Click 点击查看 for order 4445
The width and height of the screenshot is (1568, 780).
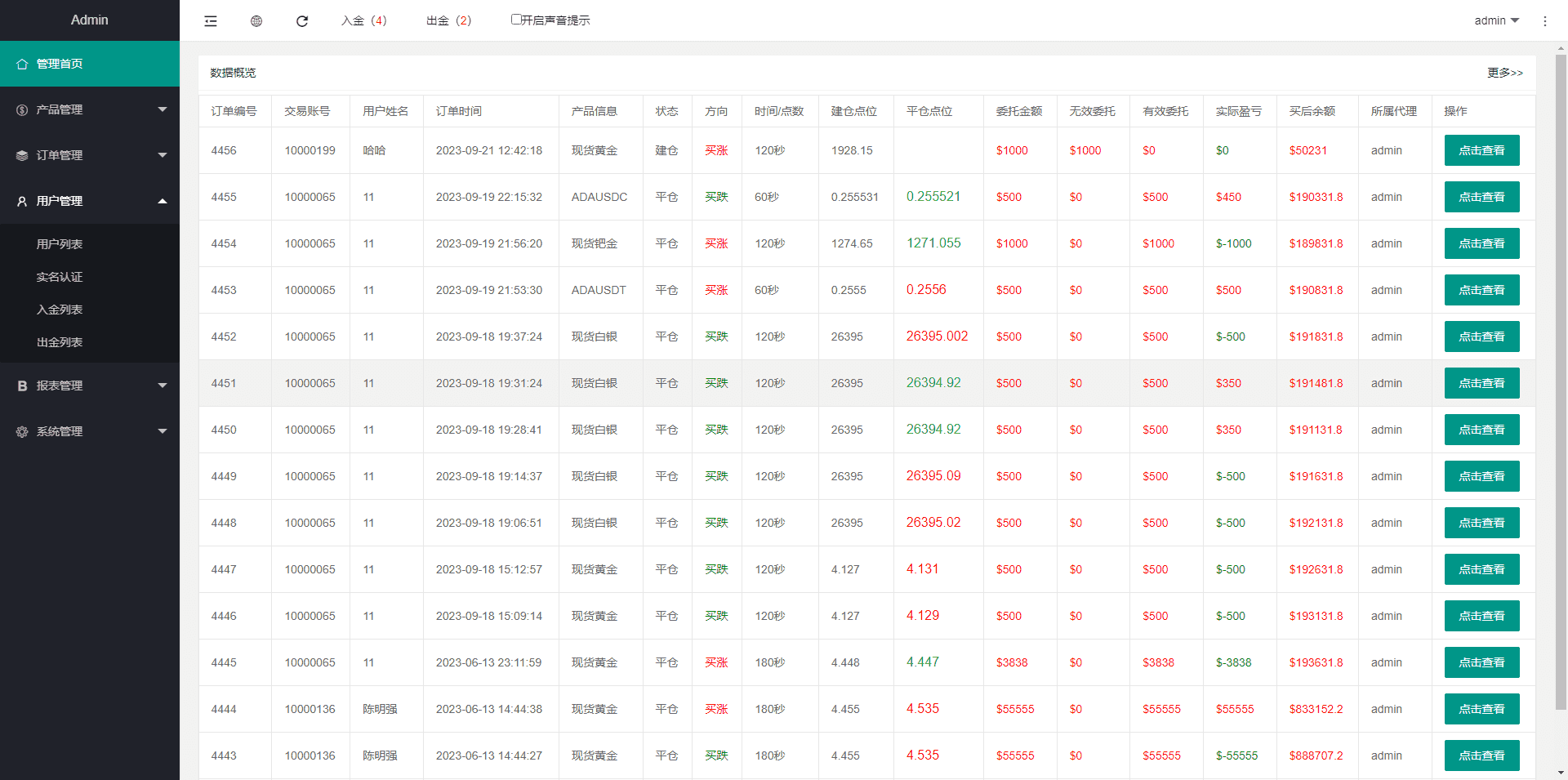point(1481,662)
